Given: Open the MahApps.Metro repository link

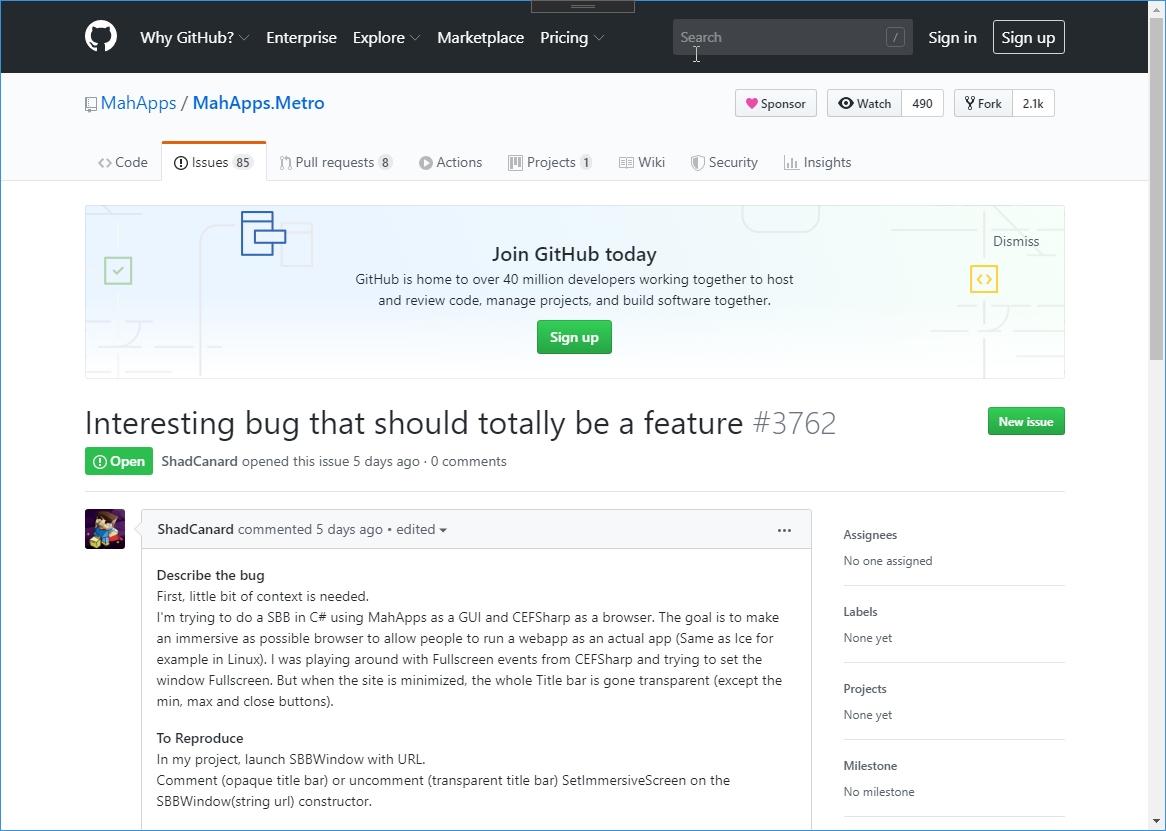Looking at the screenshot, I should (x=258, y=103).
